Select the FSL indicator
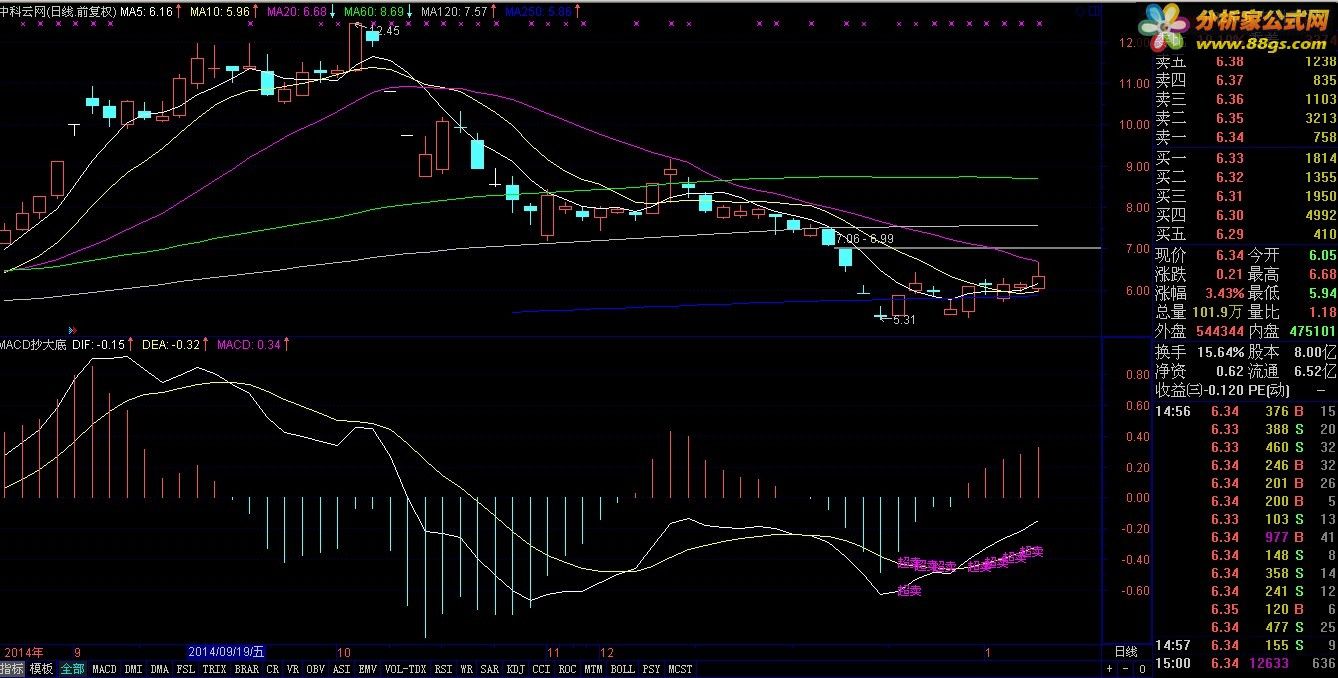This screenshot has height=678, width=1338. coord(186,669)
